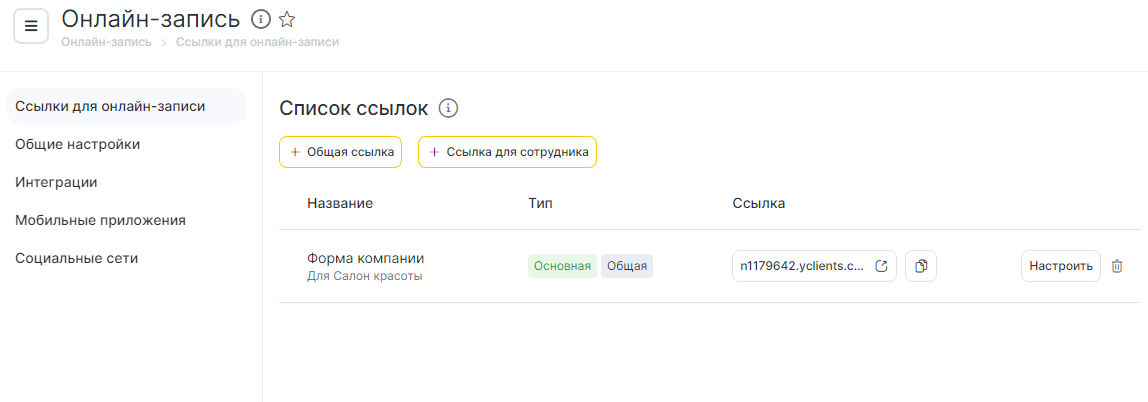1148x402 pixels.
Task: Open booking link in new tab icon
Action: point(882,267)
